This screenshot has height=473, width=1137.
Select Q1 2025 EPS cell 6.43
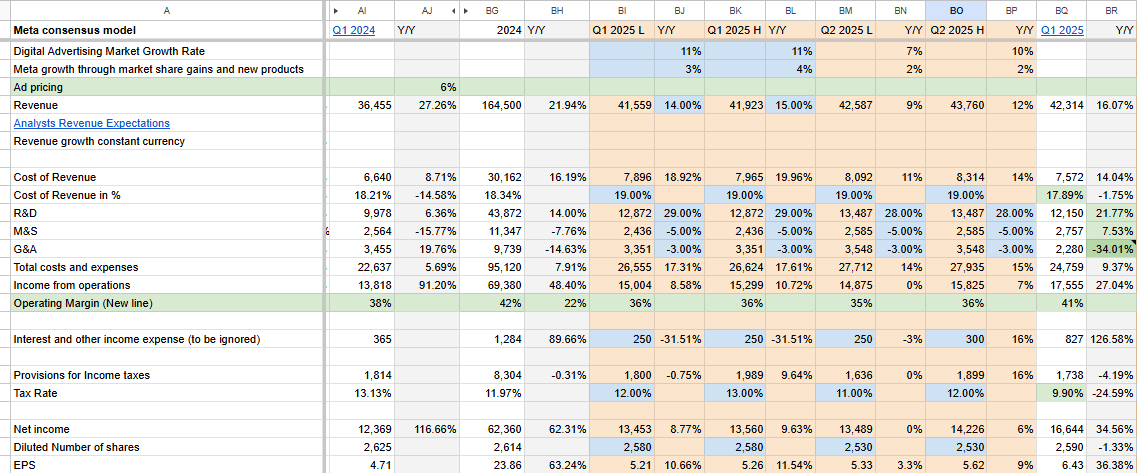1062,464
